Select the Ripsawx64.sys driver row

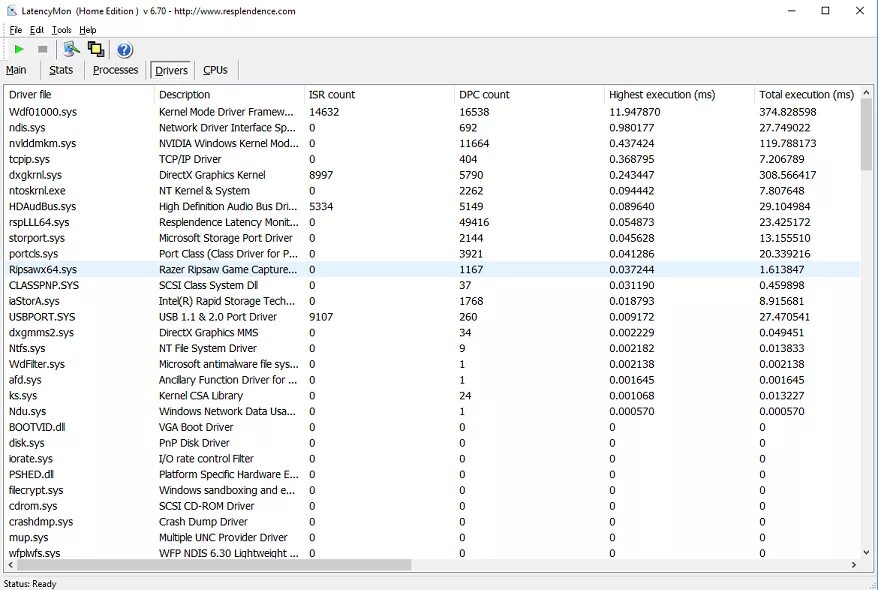pyautogui.click(x=432, y=269)
